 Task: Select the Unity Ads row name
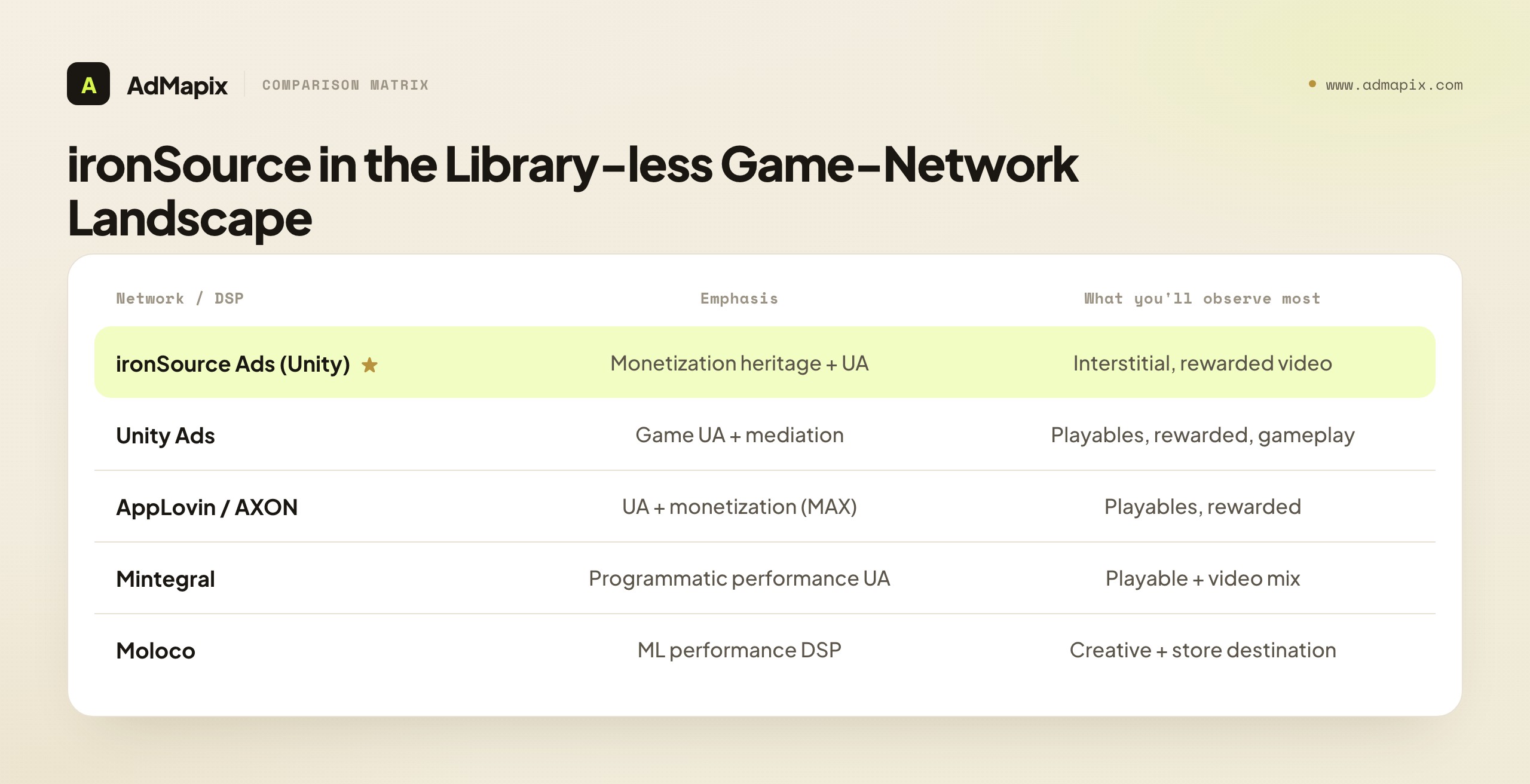coord(166,436)
